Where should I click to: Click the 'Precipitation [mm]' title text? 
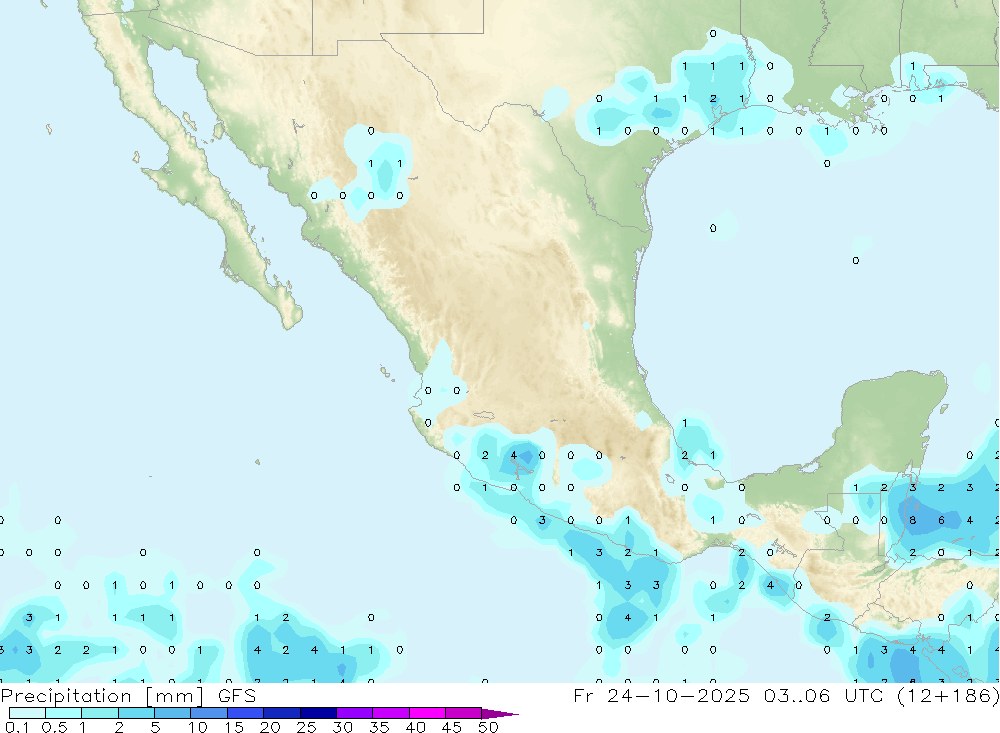(x=102, y=695)
